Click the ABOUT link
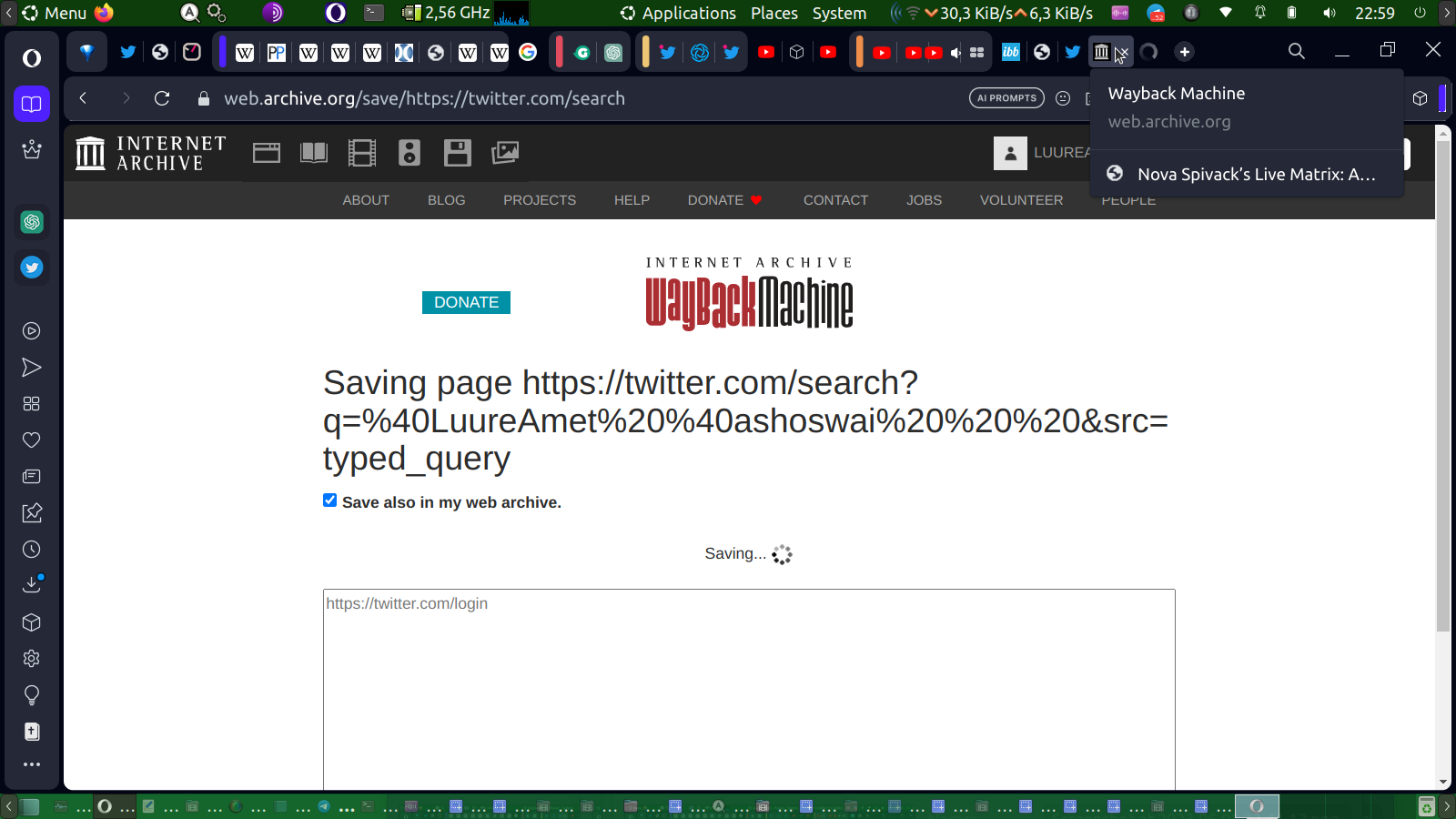Screen dimensions: 1456x819 pyautogui.click(x=366, y=200)
